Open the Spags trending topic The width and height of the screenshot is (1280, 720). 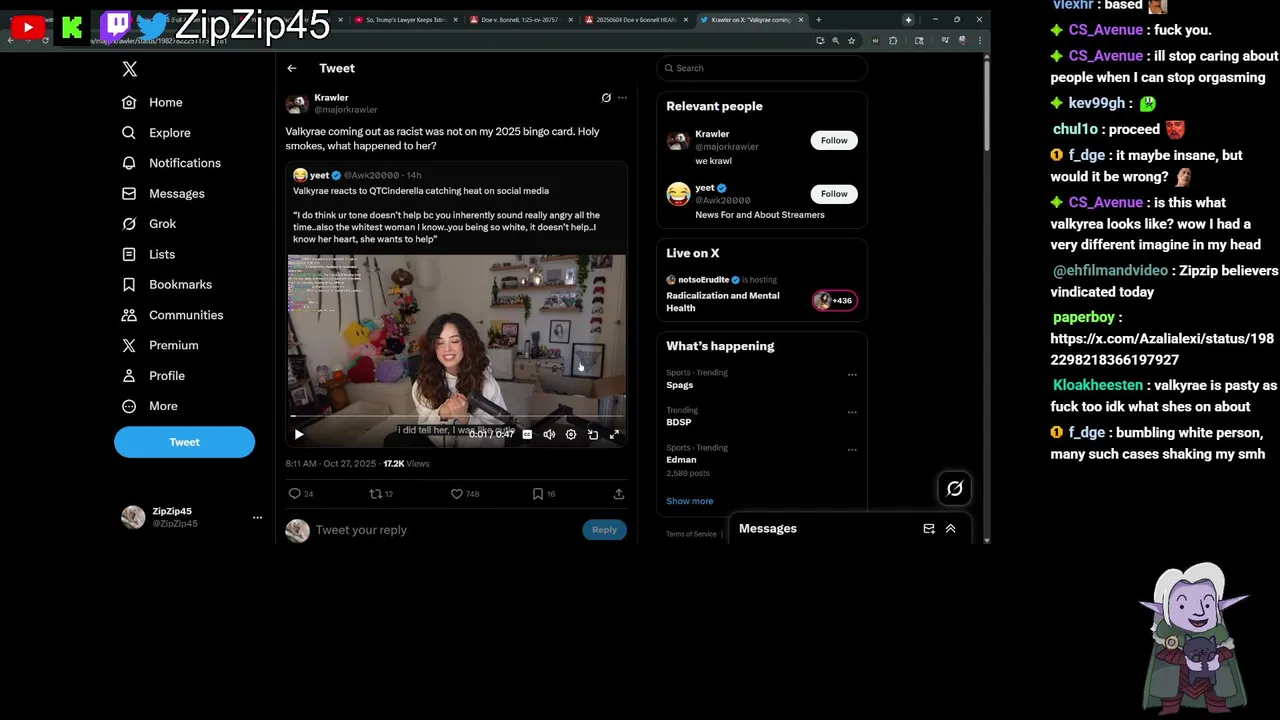(x=680, y=385)
